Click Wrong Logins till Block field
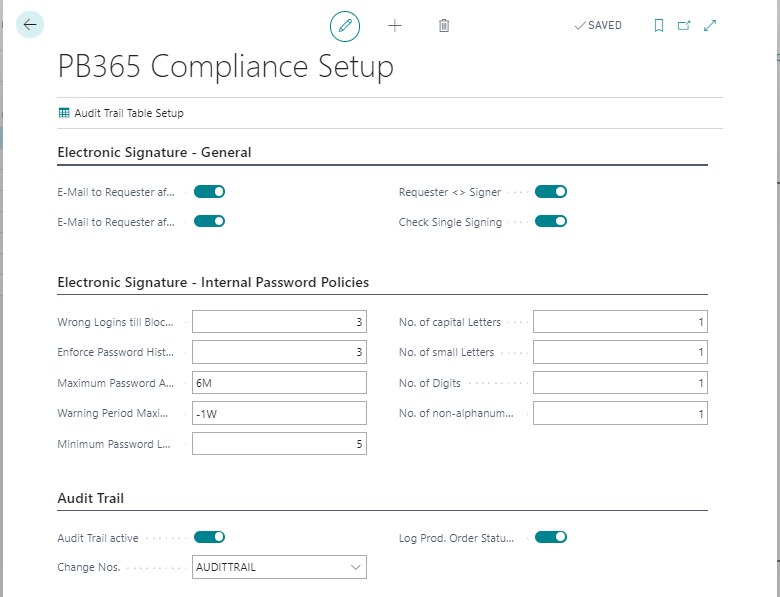Viewport: 780px width, 597px height. 279,322
